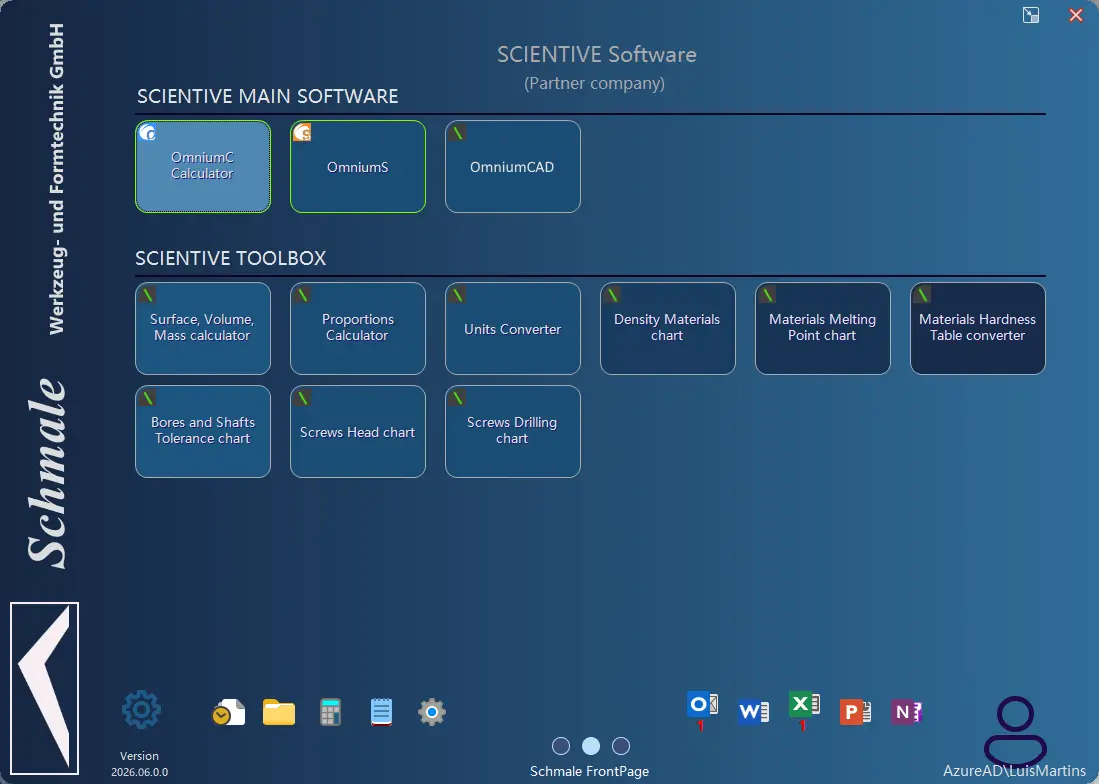Select the first page indicator dot

[561, 746]
